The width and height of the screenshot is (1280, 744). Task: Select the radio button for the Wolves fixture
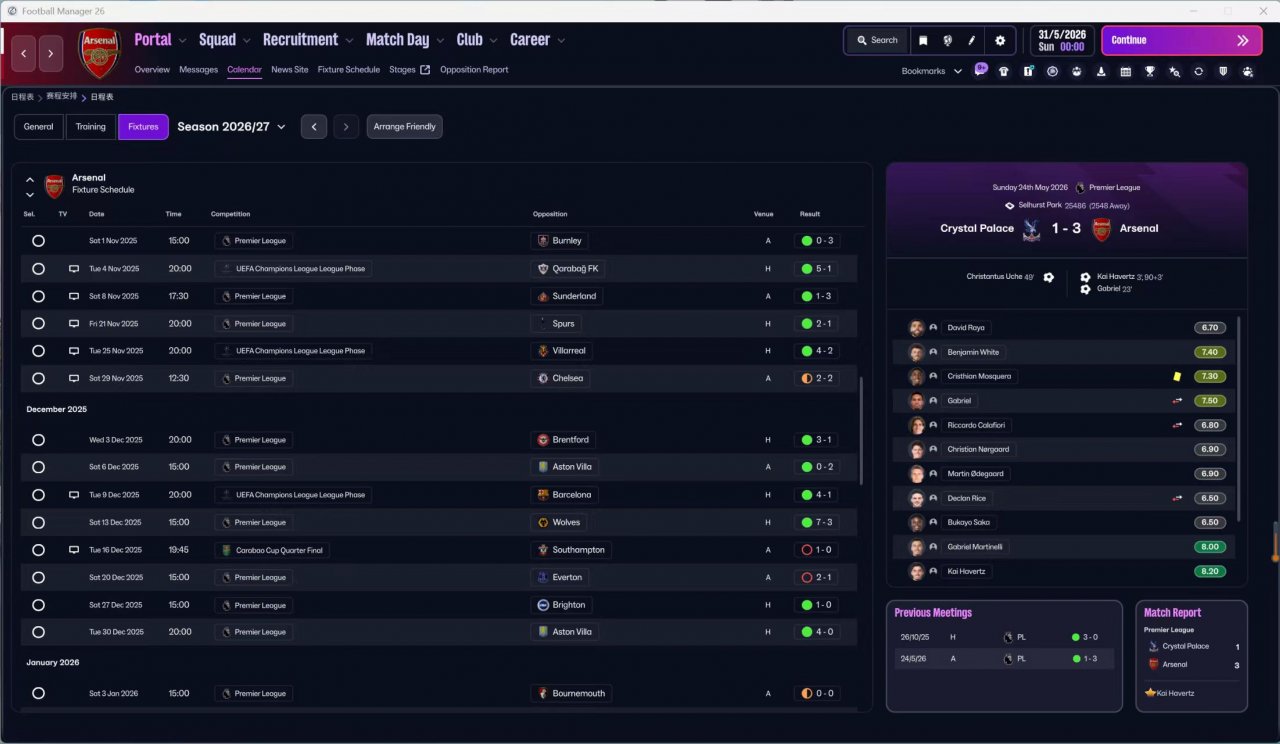click(38, 523)
